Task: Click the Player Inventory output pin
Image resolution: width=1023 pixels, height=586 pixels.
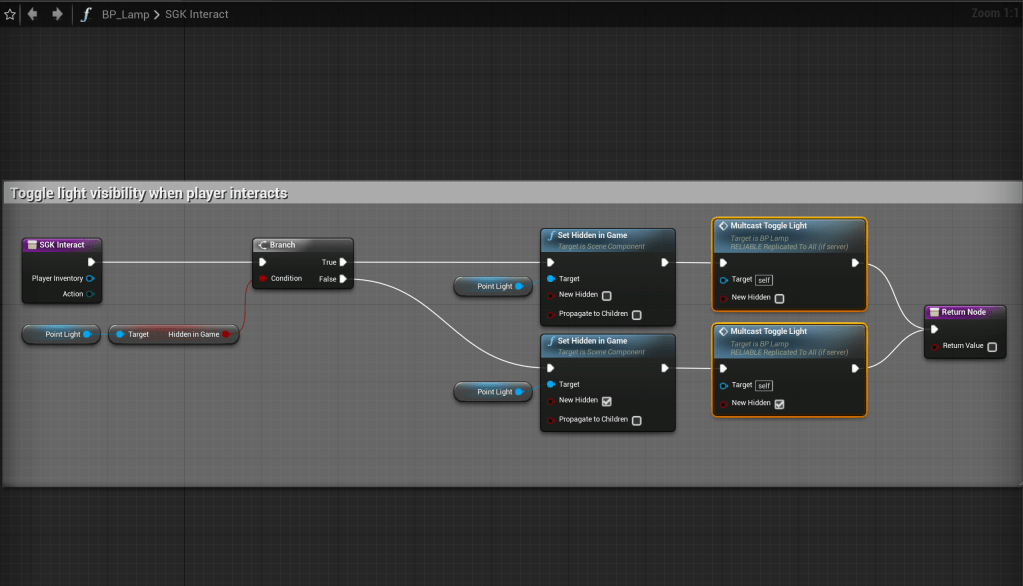Action: (x=91, y=278)
